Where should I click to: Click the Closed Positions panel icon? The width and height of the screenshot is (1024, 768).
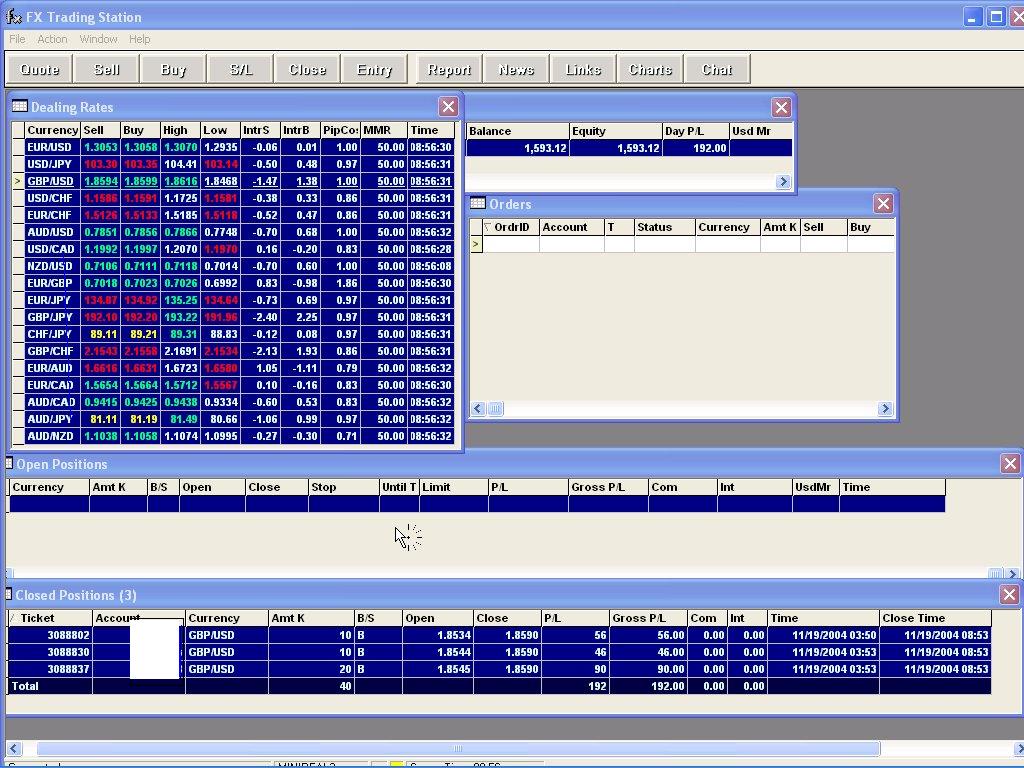[9, 594]
